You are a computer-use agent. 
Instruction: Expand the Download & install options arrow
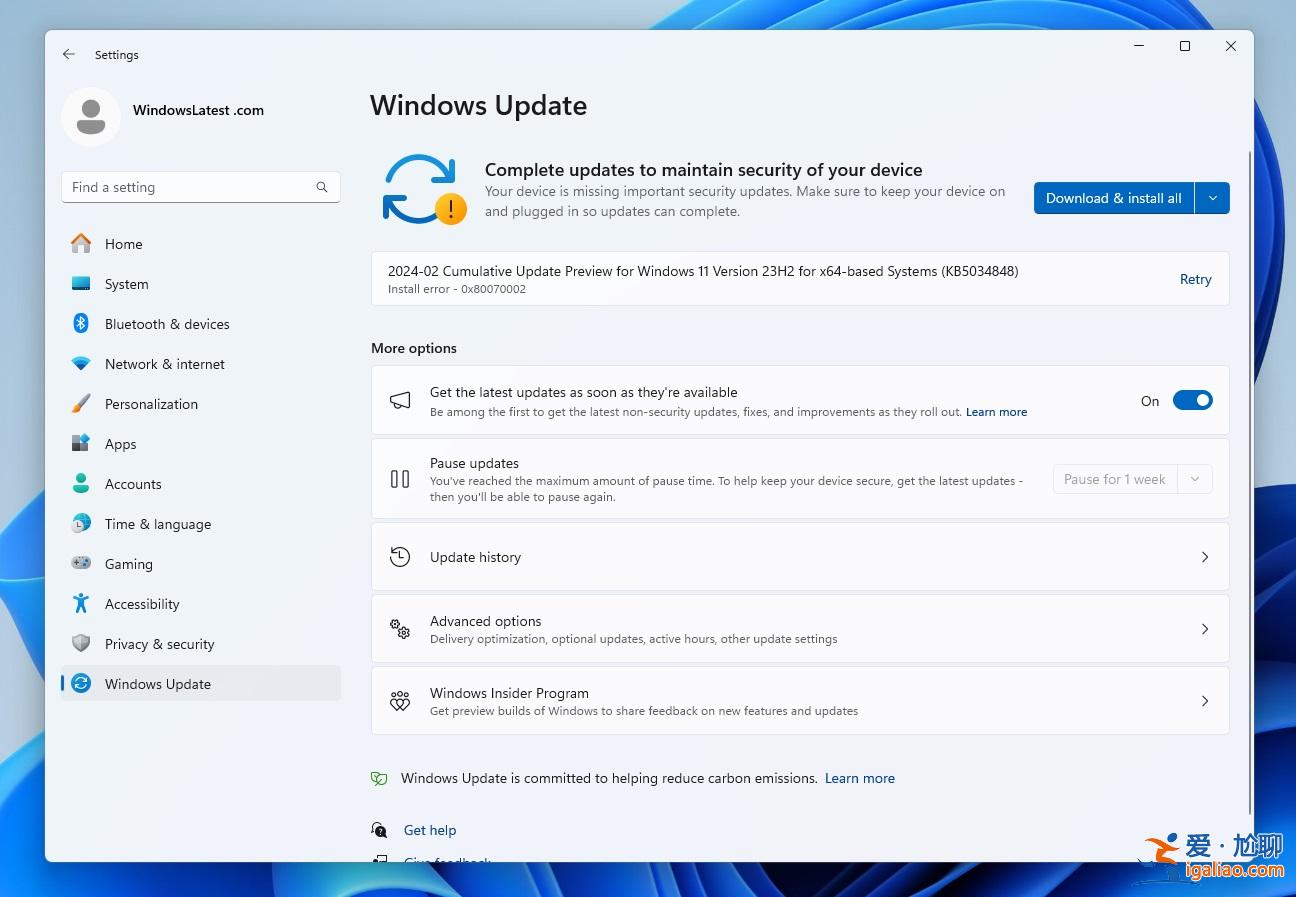point(1212,198)
